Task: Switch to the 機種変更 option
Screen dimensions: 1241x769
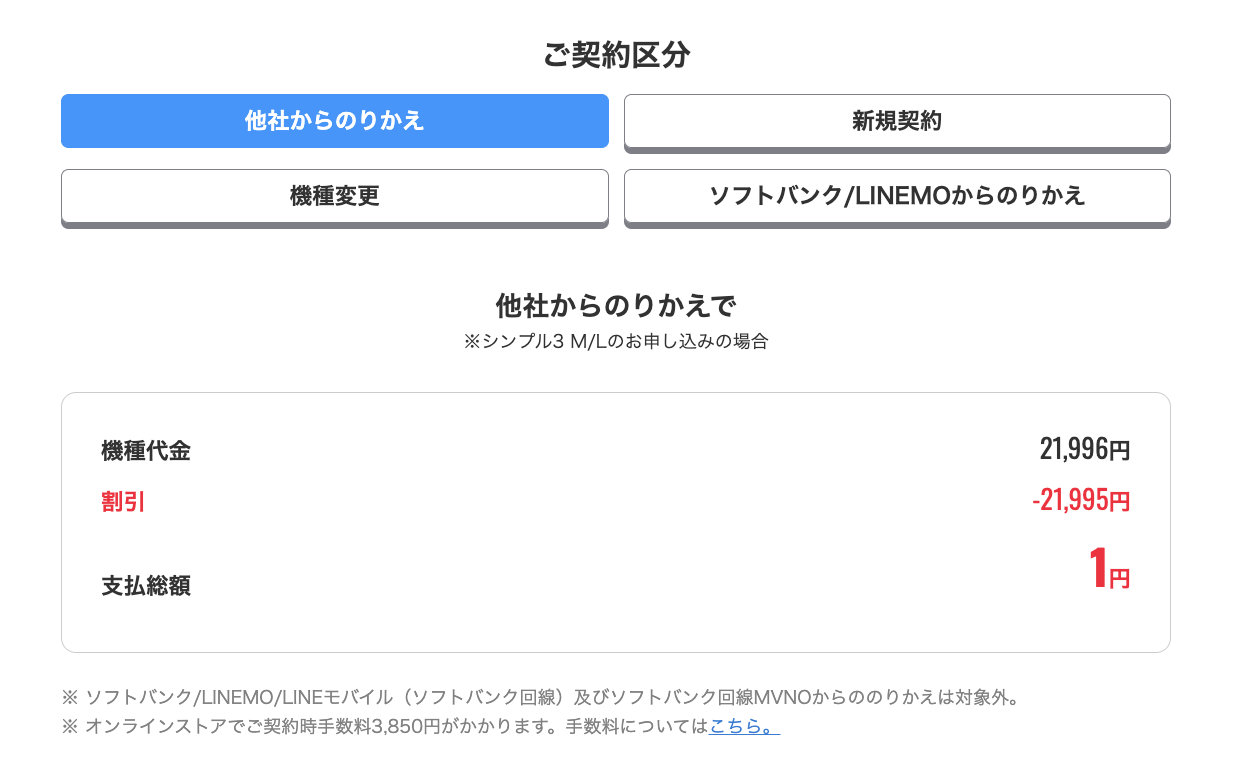Action: 334,196
